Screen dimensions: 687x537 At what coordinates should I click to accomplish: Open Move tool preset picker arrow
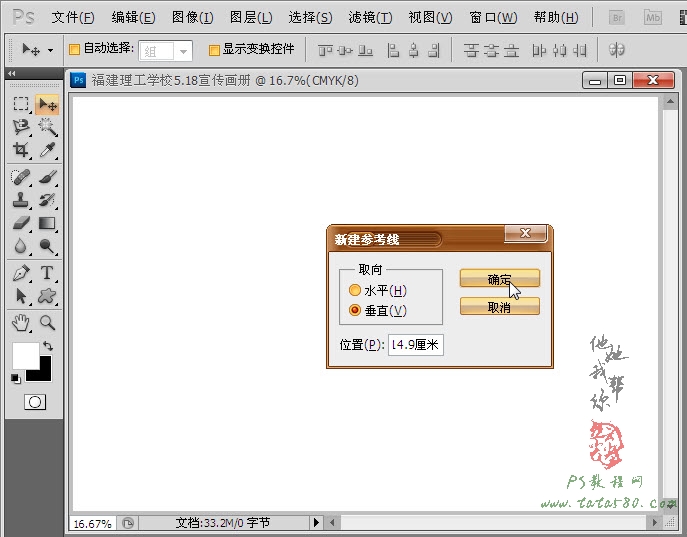pyautogui.click(x=50, y=50)
